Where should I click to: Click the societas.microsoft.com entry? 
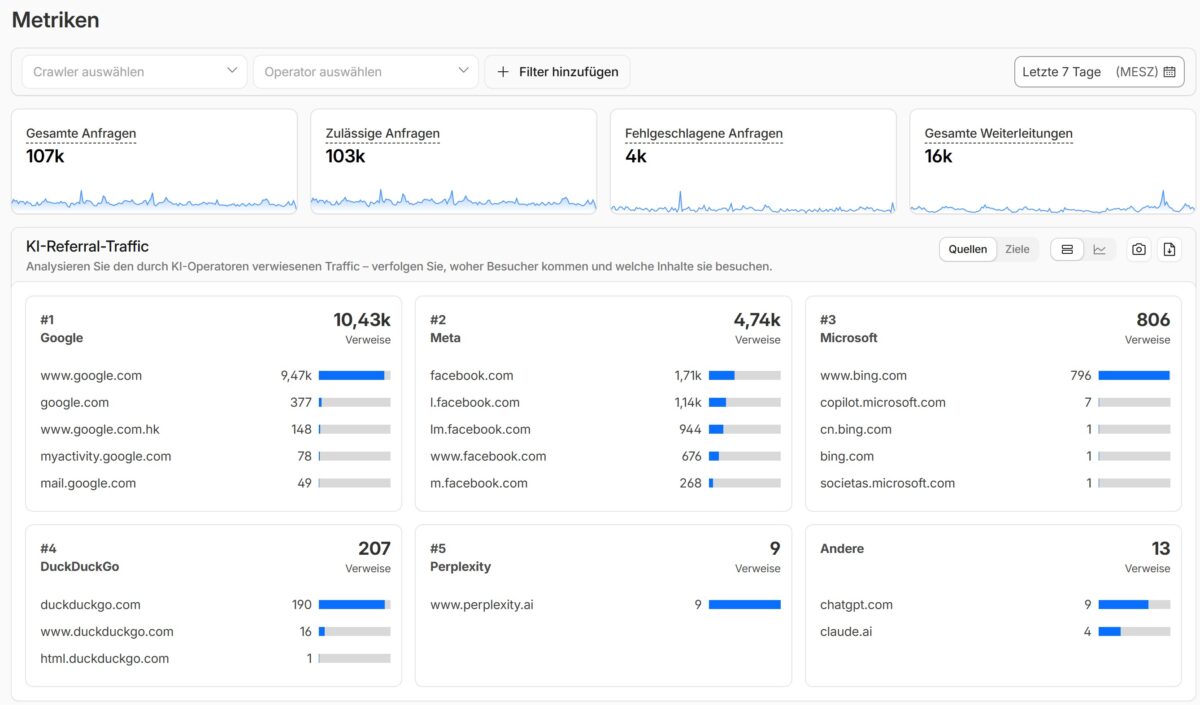(x=887, y=483)
